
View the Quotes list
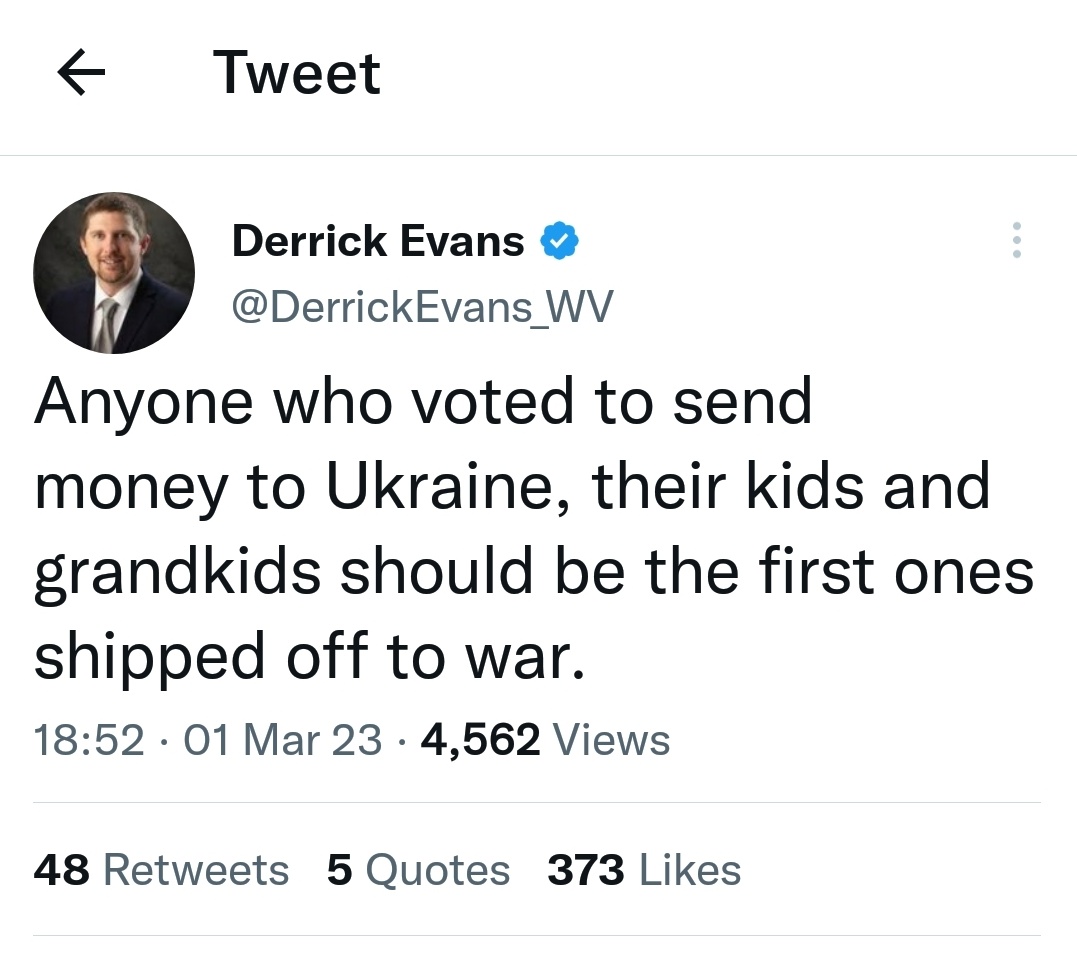418,870
